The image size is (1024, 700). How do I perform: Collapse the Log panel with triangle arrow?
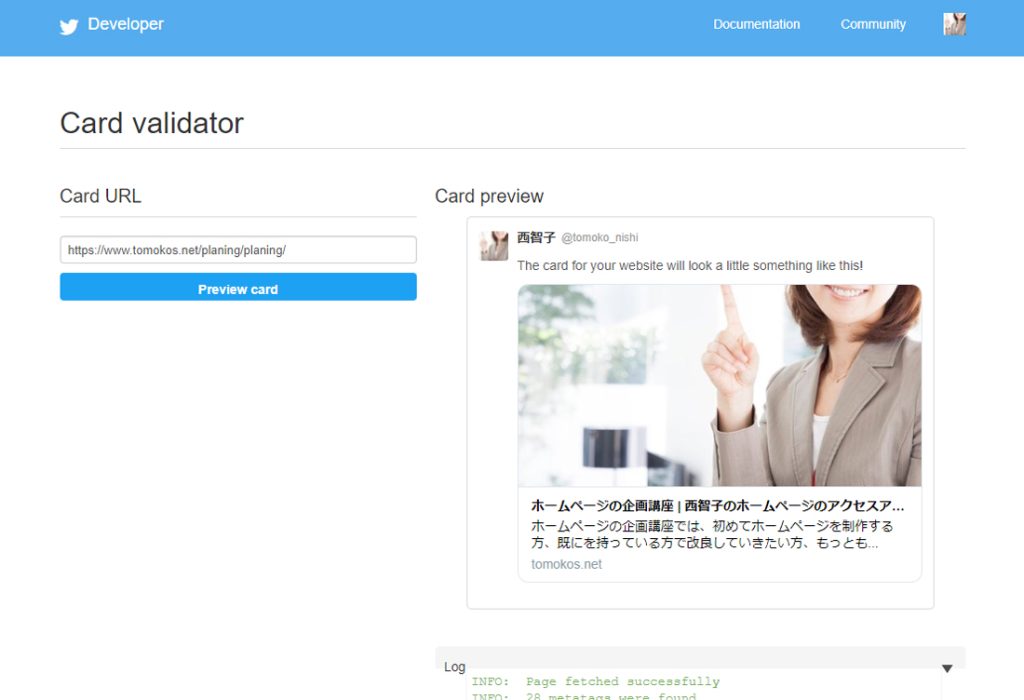pos(947,668)
